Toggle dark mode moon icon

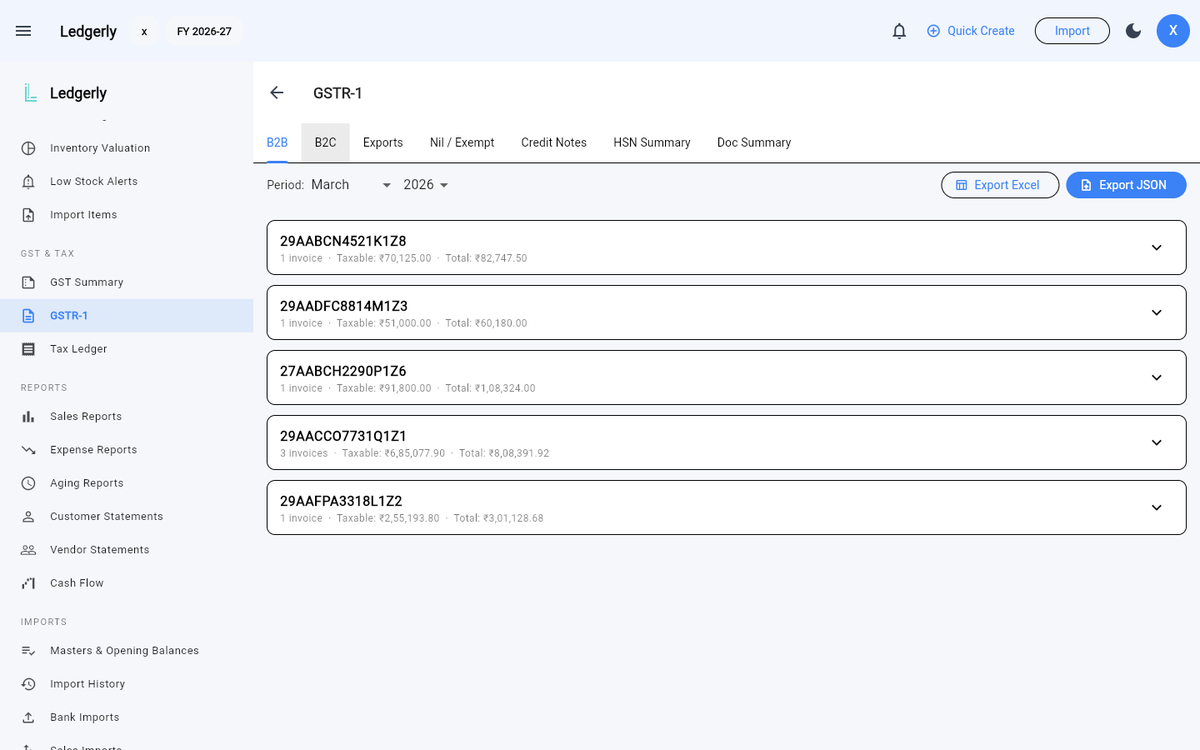tap(1133, 31)
